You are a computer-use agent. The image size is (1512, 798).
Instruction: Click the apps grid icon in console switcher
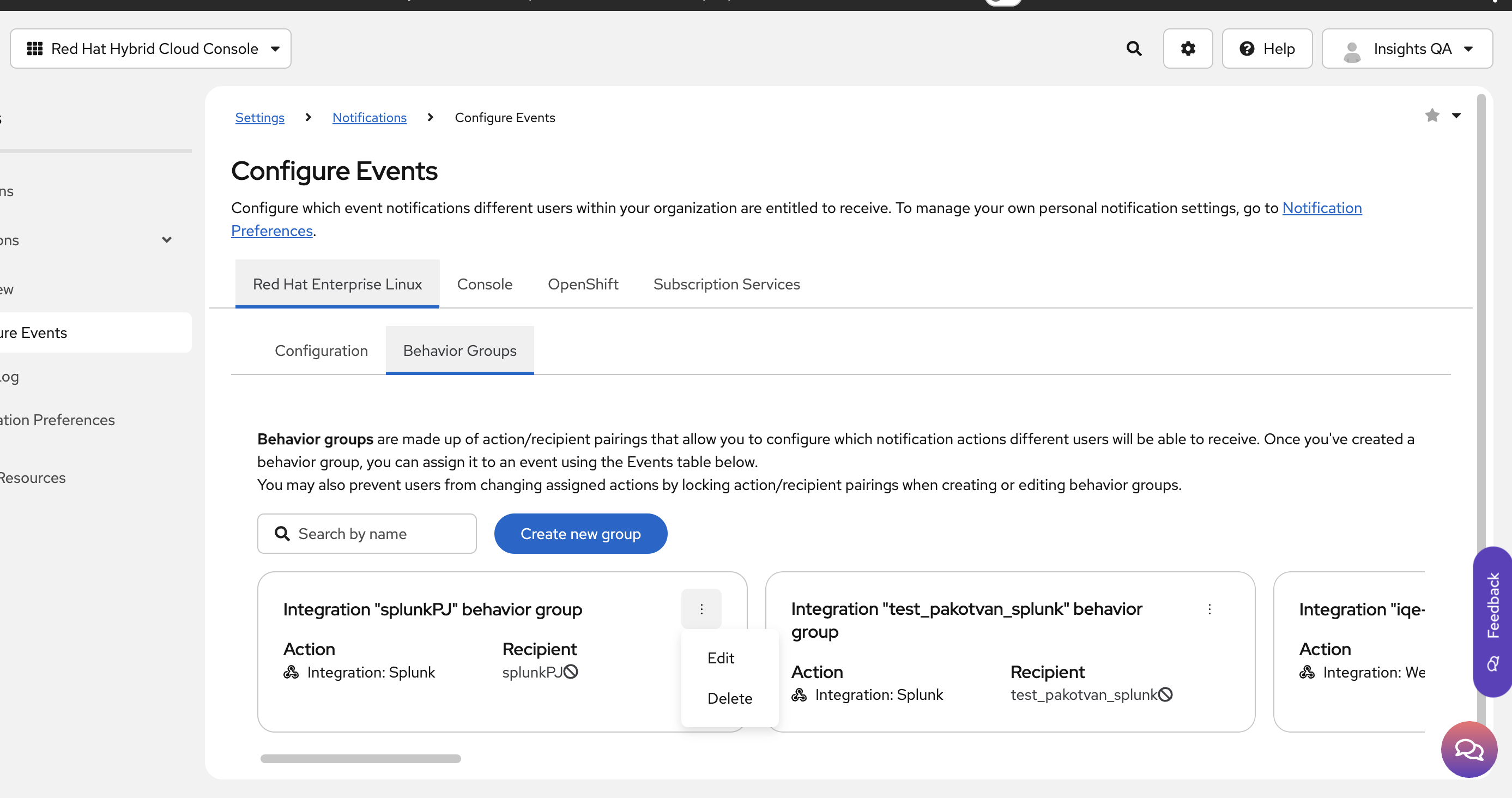(35, 49)
